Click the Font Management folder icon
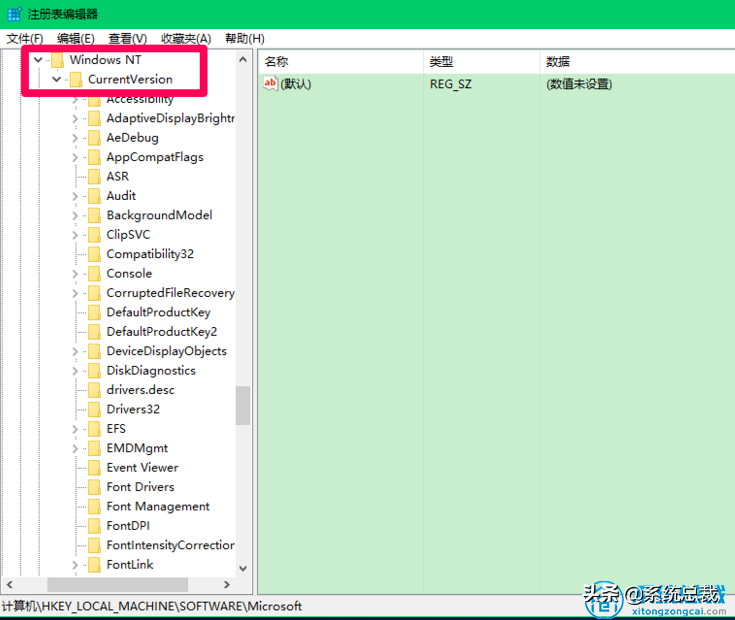The height and width of the screenshot is (620, 735). [x=94, y=506]
